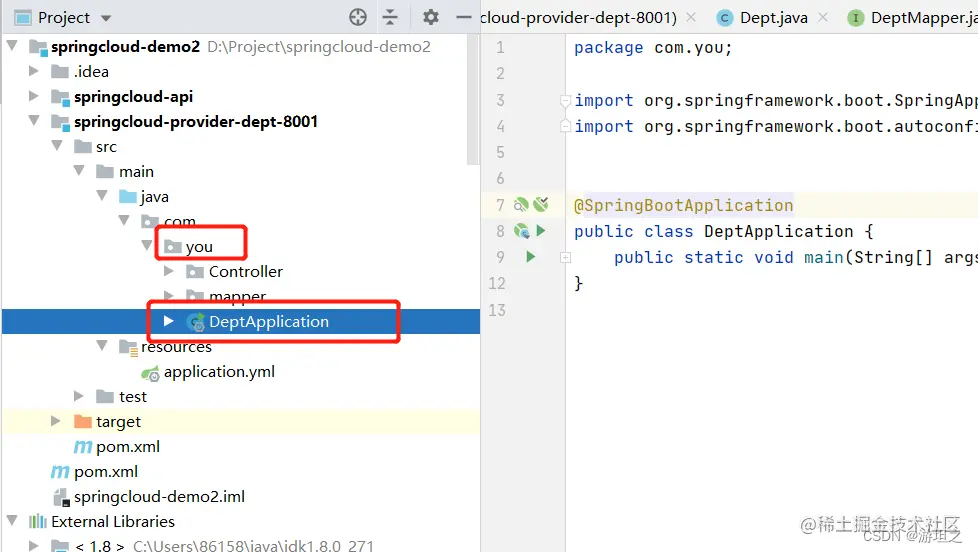The image size is (978, 552).
Task: Open the module pom.xml under target
Action: click(128, 447)
